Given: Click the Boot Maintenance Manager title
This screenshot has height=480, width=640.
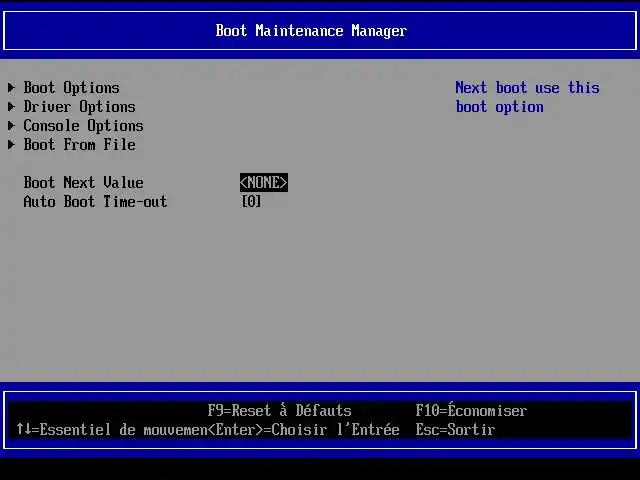Looking at the screenshot, I should click(311, 31).
